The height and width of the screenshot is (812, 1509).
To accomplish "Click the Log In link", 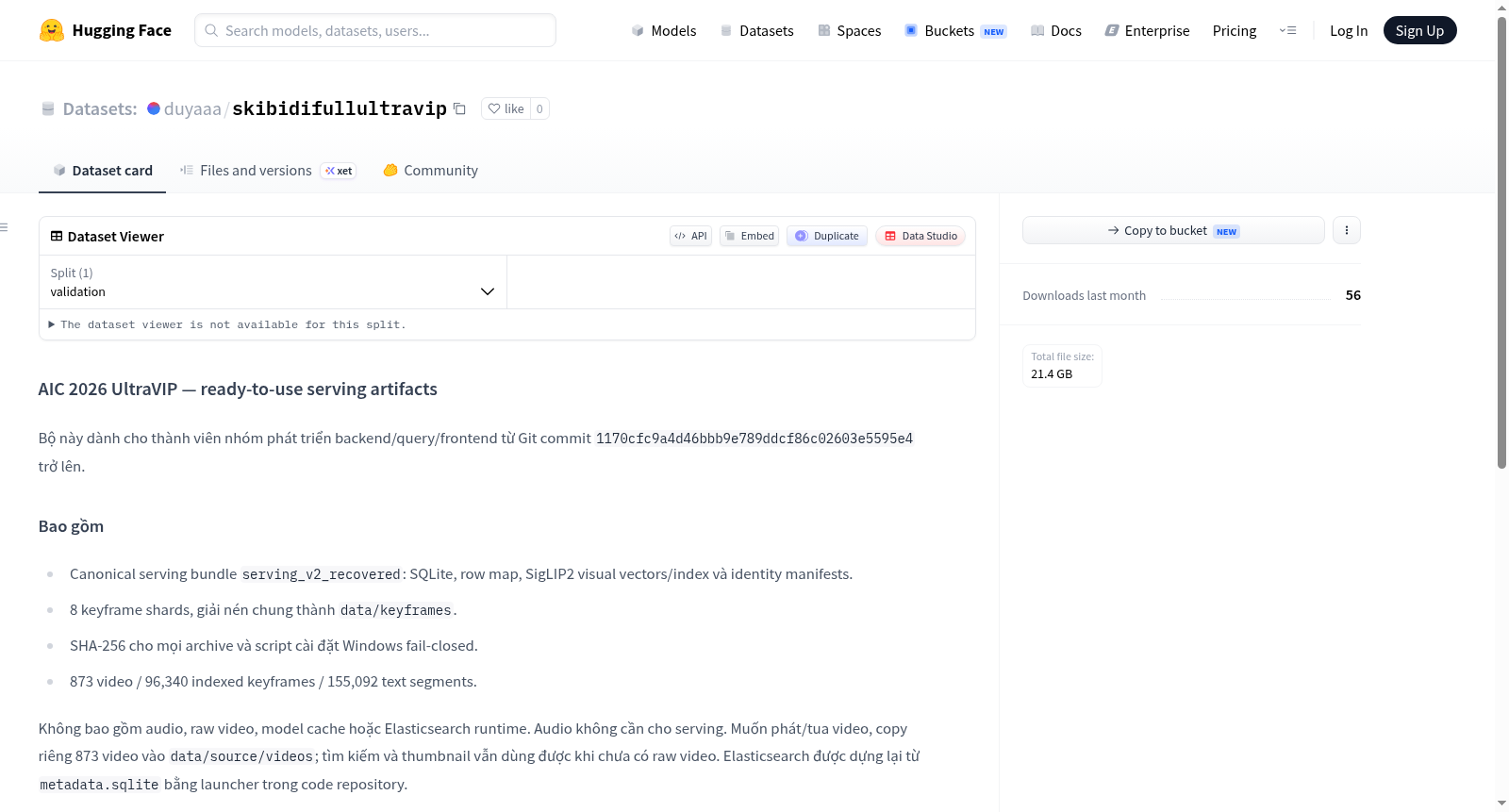I will tap(1349, 30).
